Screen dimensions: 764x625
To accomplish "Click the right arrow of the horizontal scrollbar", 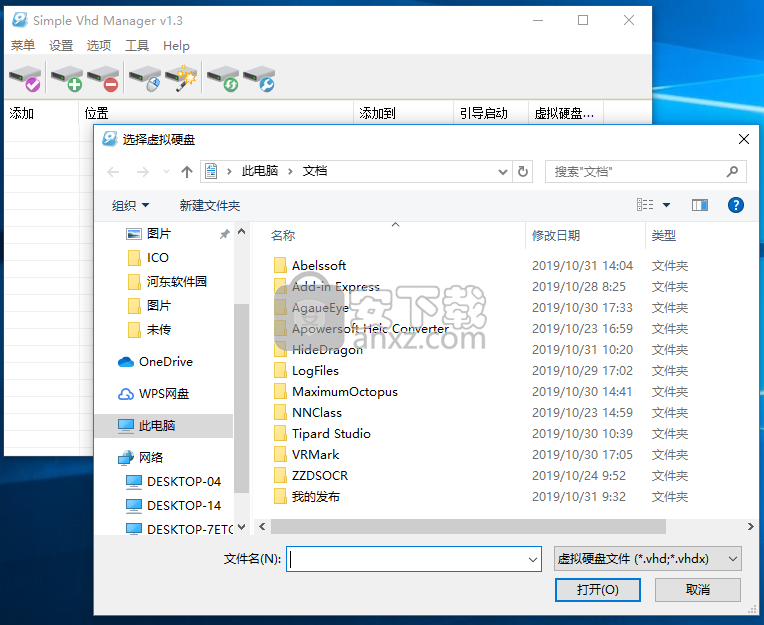I will [x=750, y=527].
